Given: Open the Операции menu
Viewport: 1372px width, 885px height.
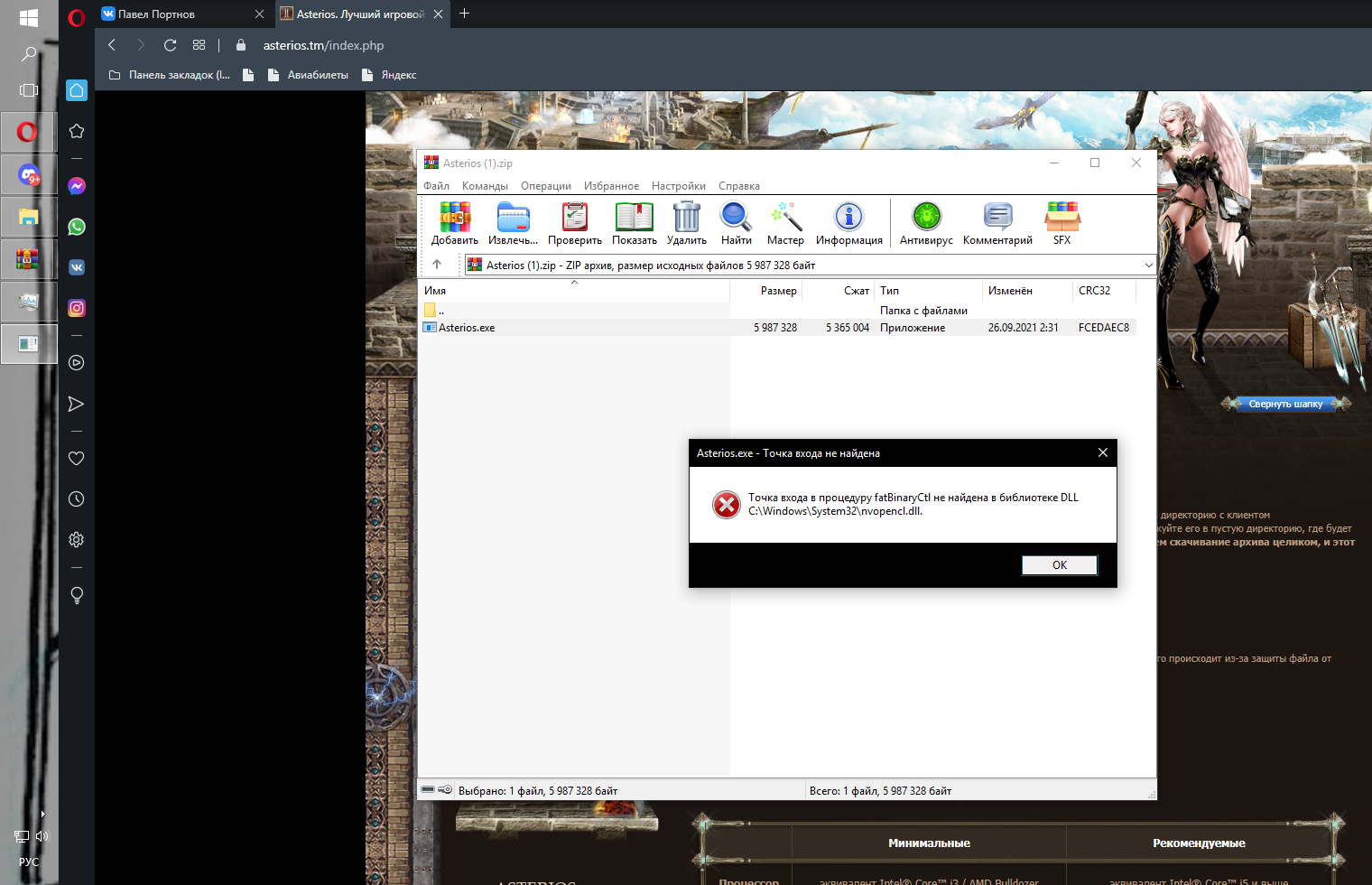Looking at the screenshot, I should 546,186.
